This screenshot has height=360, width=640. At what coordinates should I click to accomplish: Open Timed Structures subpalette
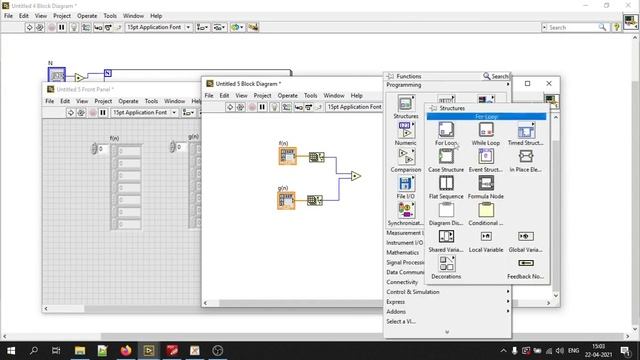tap(526, 130)
